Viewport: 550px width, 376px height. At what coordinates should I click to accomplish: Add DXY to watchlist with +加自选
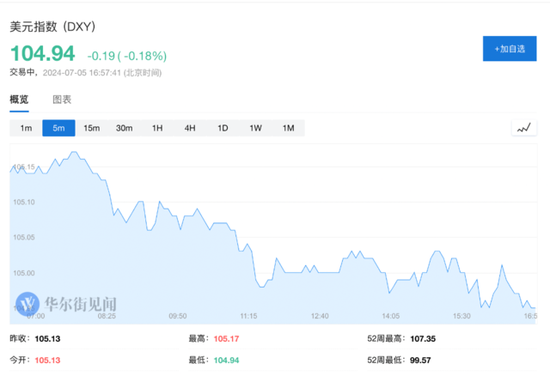tap(509, 48)
